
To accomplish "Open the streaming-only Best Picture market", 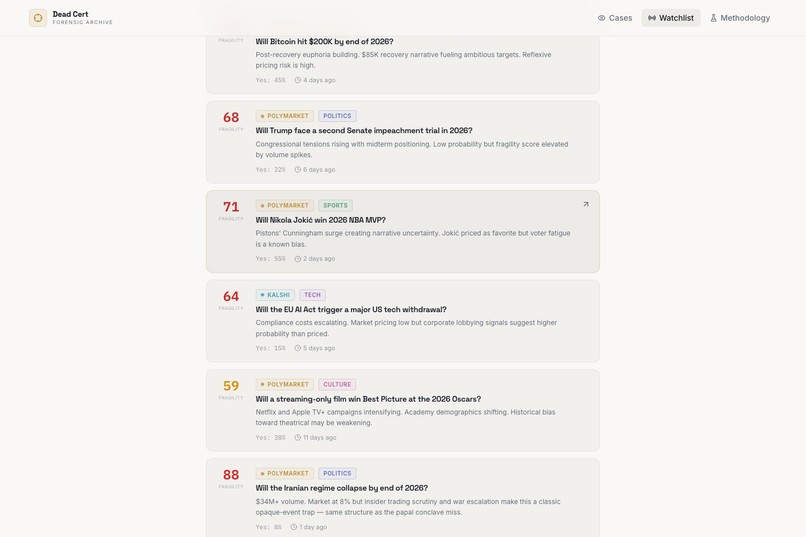I will pos(368,399).
